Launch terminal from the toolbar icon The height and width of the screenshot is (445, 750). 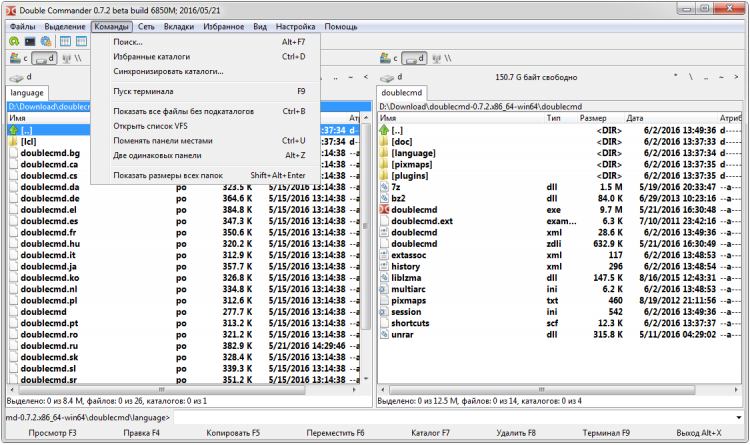30,42
